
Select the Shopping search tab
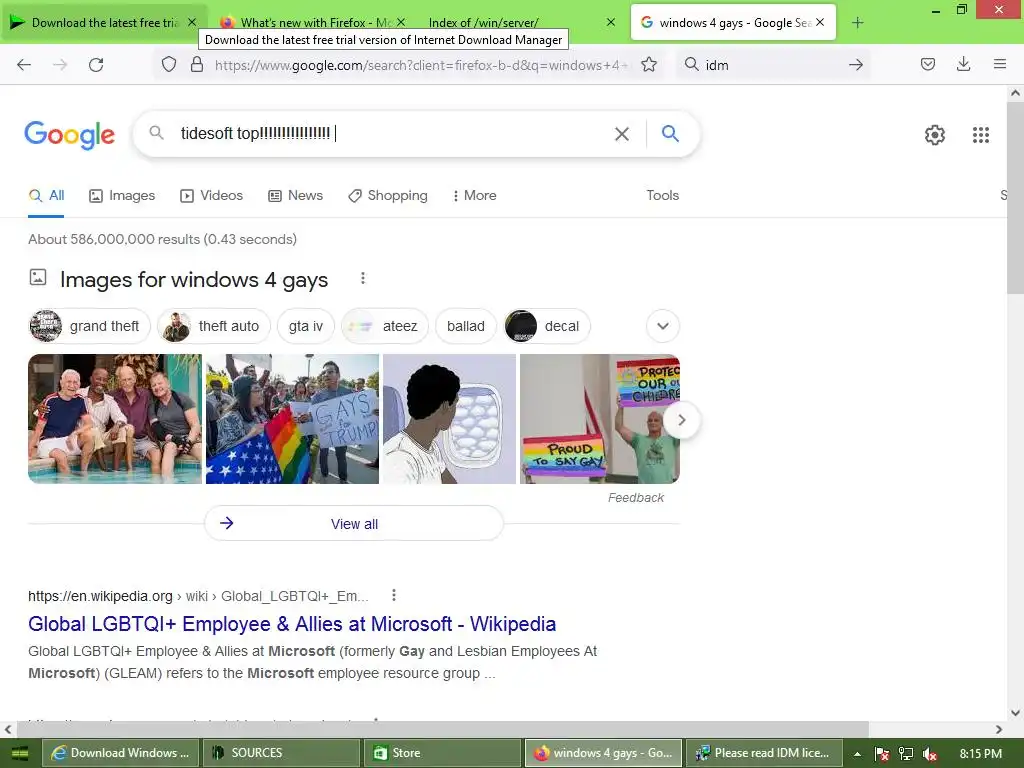[388, 195]
